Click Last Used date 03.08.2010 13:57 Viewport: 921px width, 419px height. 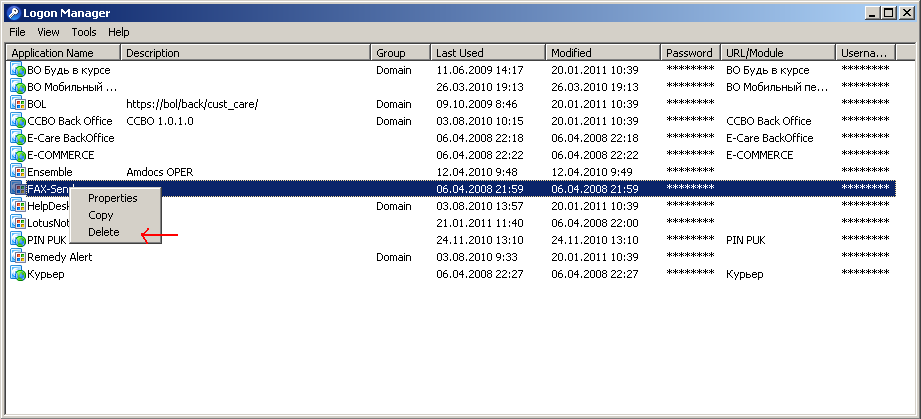pyautogui.click(x=480, y=206)
